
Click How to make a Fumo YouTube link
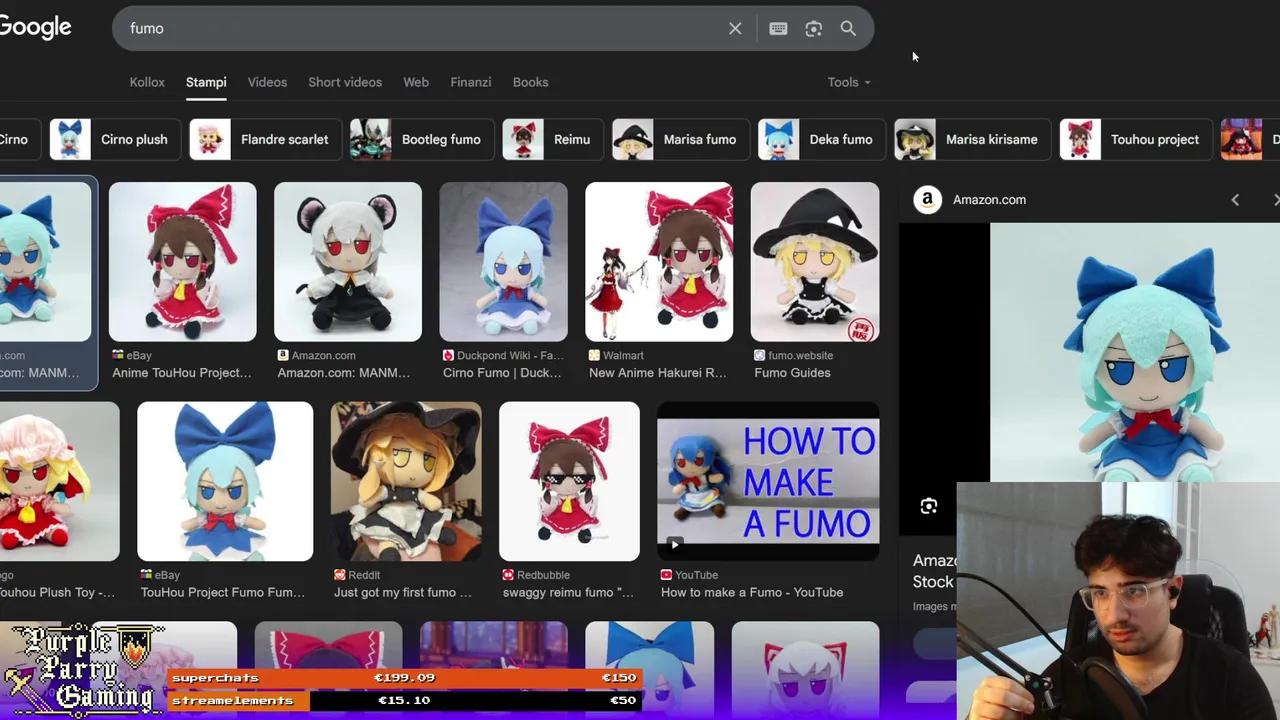click(752, 592)
